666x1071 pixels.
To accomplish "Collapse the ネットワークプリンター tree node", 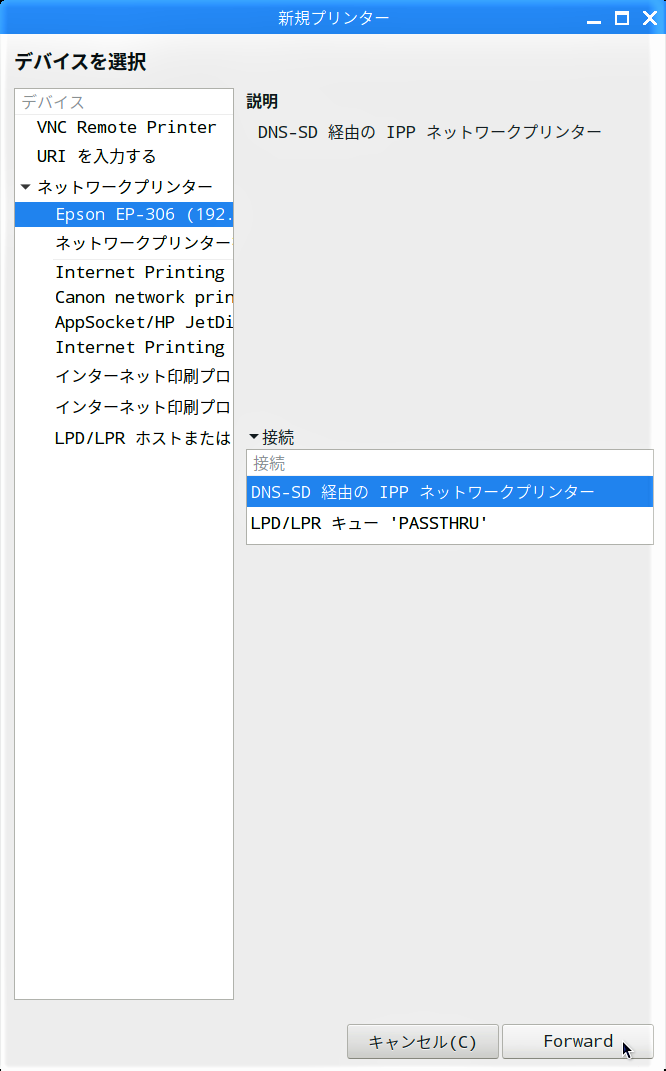I will [26, 186].
